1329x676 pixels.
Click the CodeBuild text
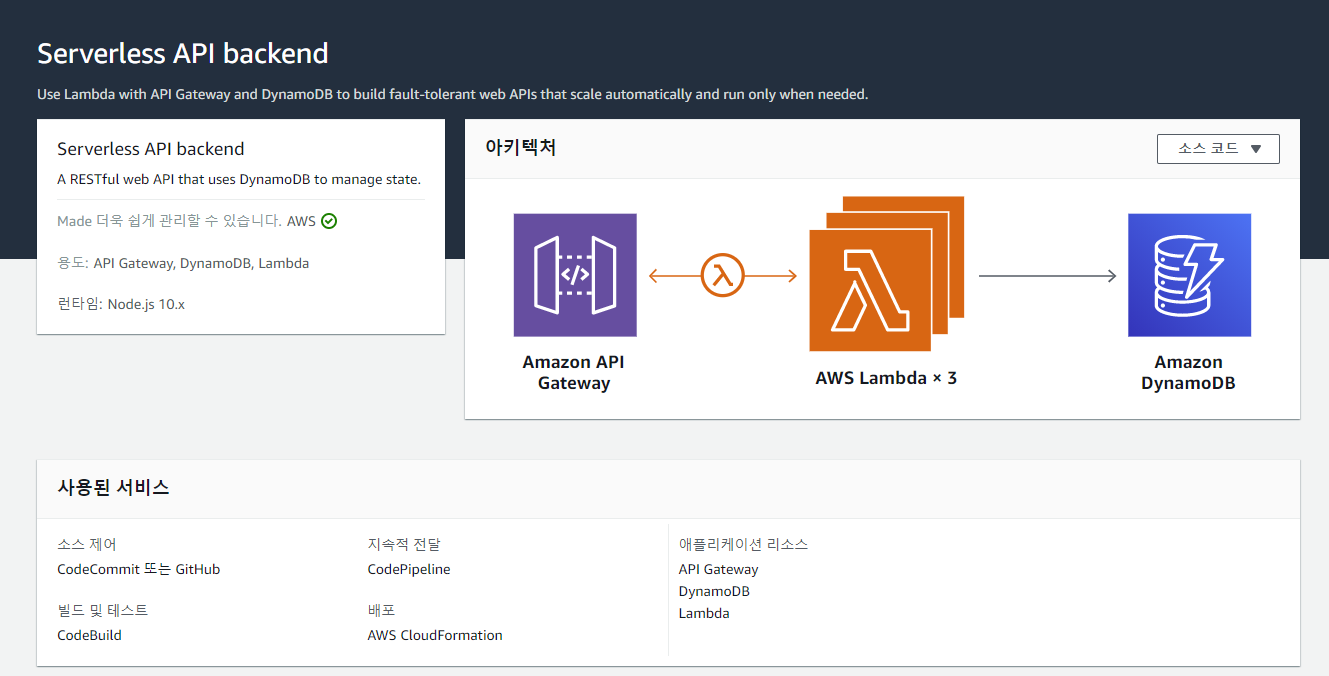[90, 635]
